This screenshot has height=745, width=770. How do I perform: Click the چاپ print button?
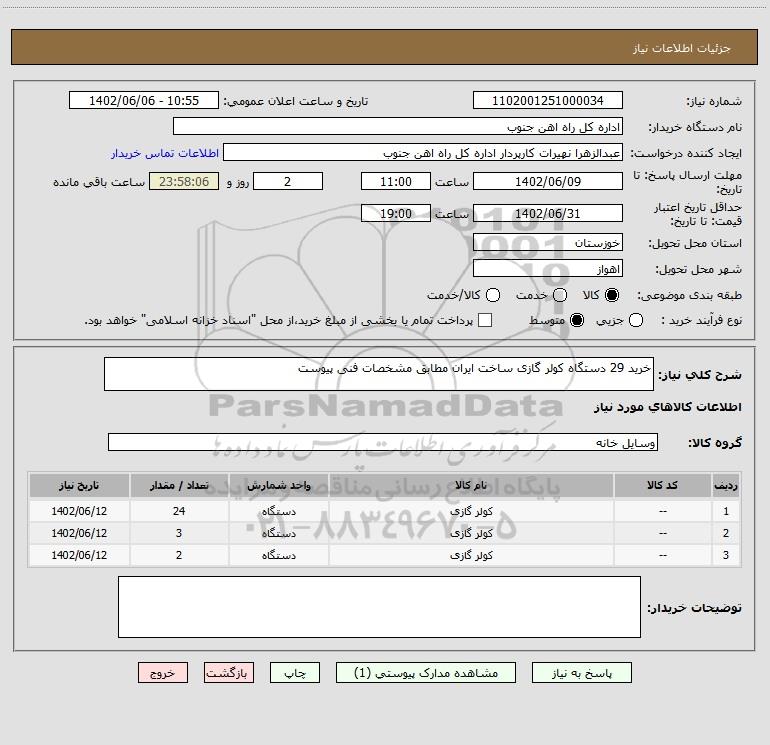click(x=295, y=673)
